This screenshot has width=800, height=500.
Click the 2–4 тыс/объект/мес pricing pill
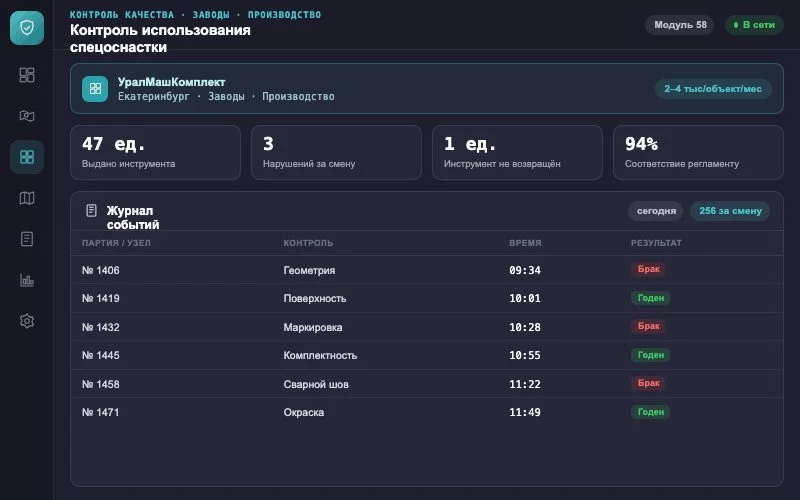(x=713, y=89)
